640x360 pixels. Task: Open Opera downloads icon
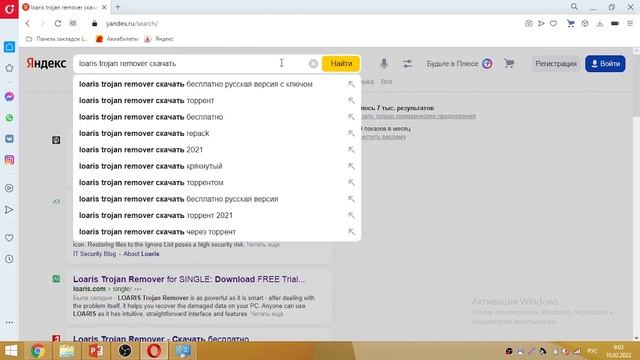(600, 24)
